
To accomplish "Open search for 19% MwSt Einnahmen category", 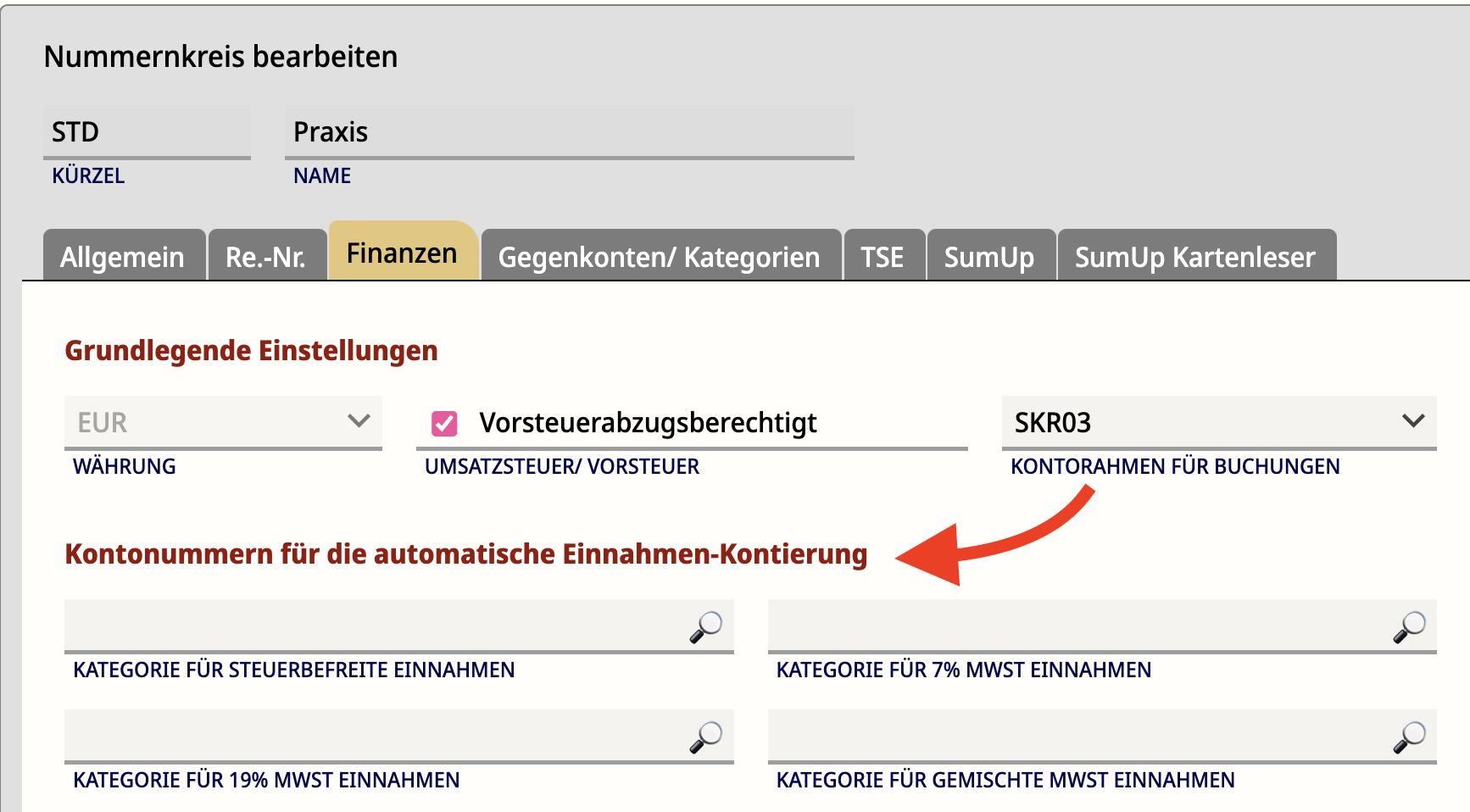I will (x=705, y=737).
